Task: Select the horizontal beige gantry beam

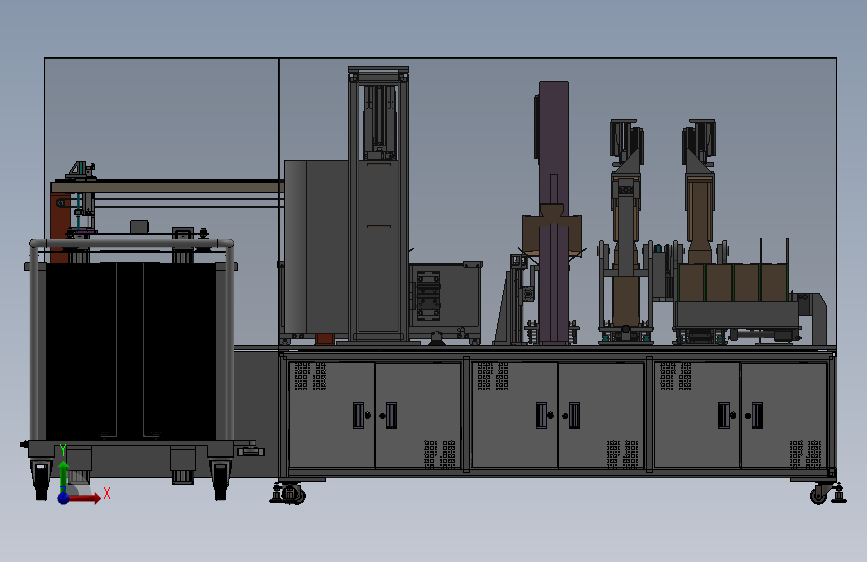Action: (168, 187)
